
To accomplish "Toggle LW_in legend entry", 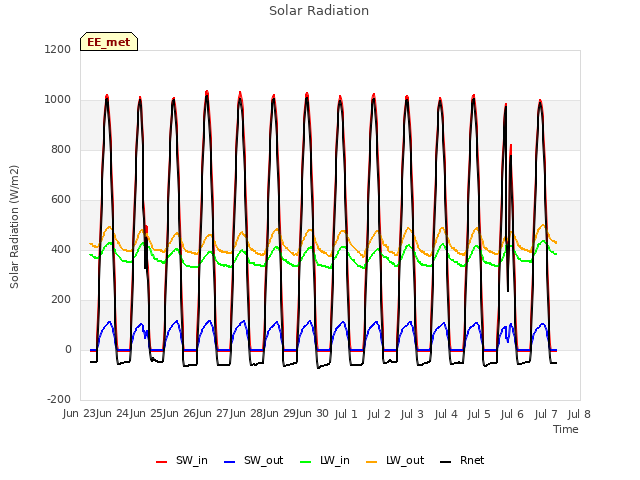I will (325, 460).
